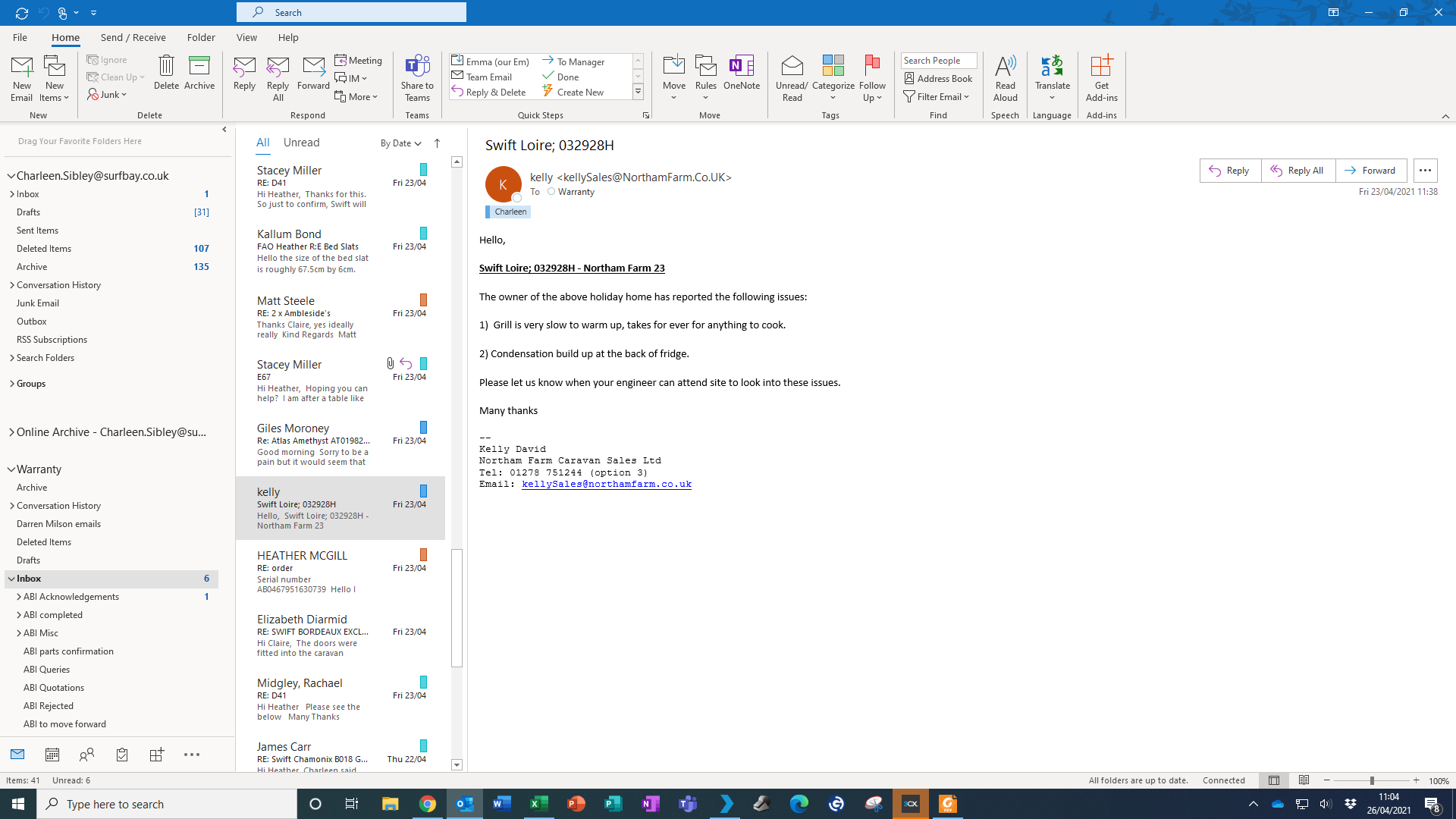Click the Address Book icon
The height and width of the screenshot is (819, 1456).
pos(938,78)
